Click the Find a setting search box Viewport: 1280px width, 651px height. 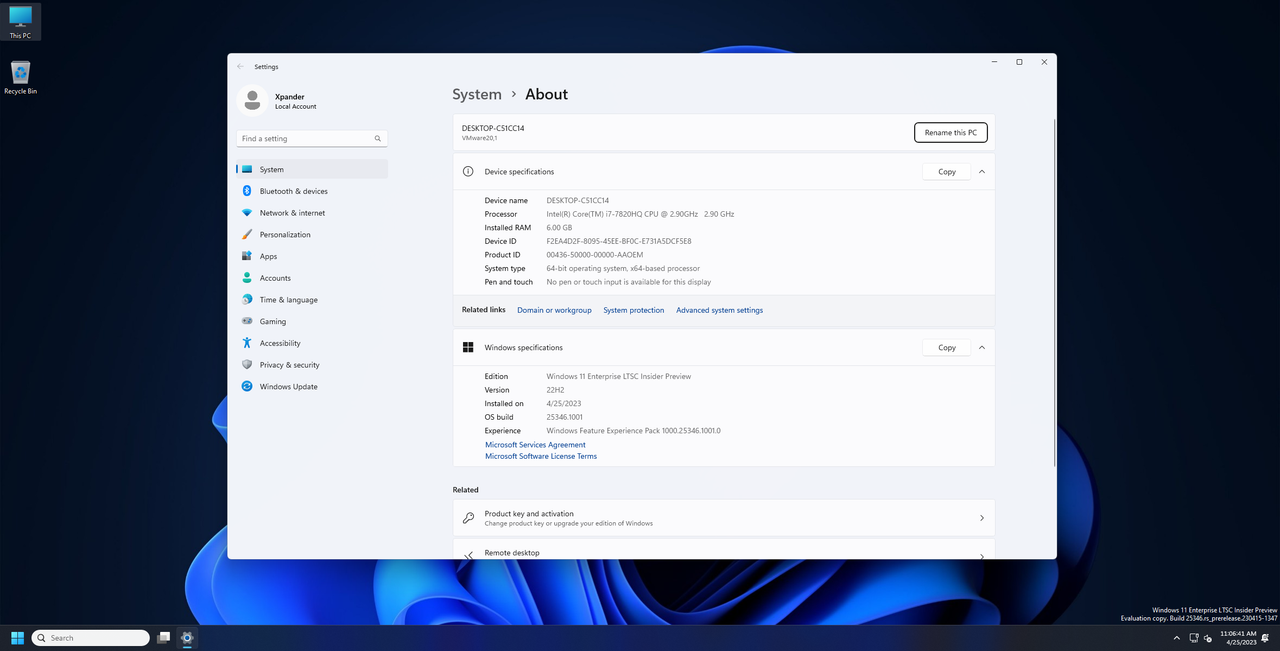pyautogui.click(x=312, y=139)
